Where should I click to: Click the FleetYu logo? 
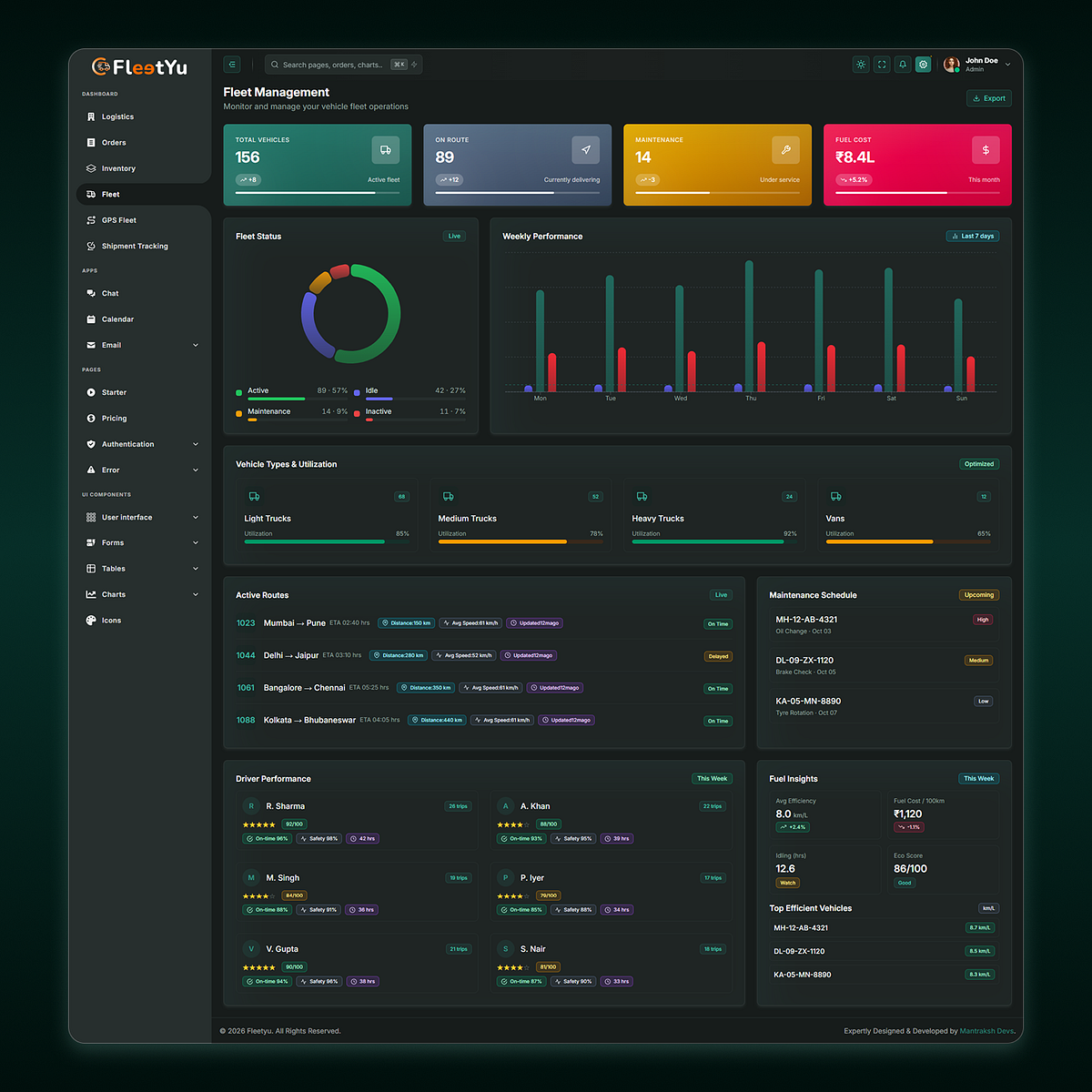139,66
